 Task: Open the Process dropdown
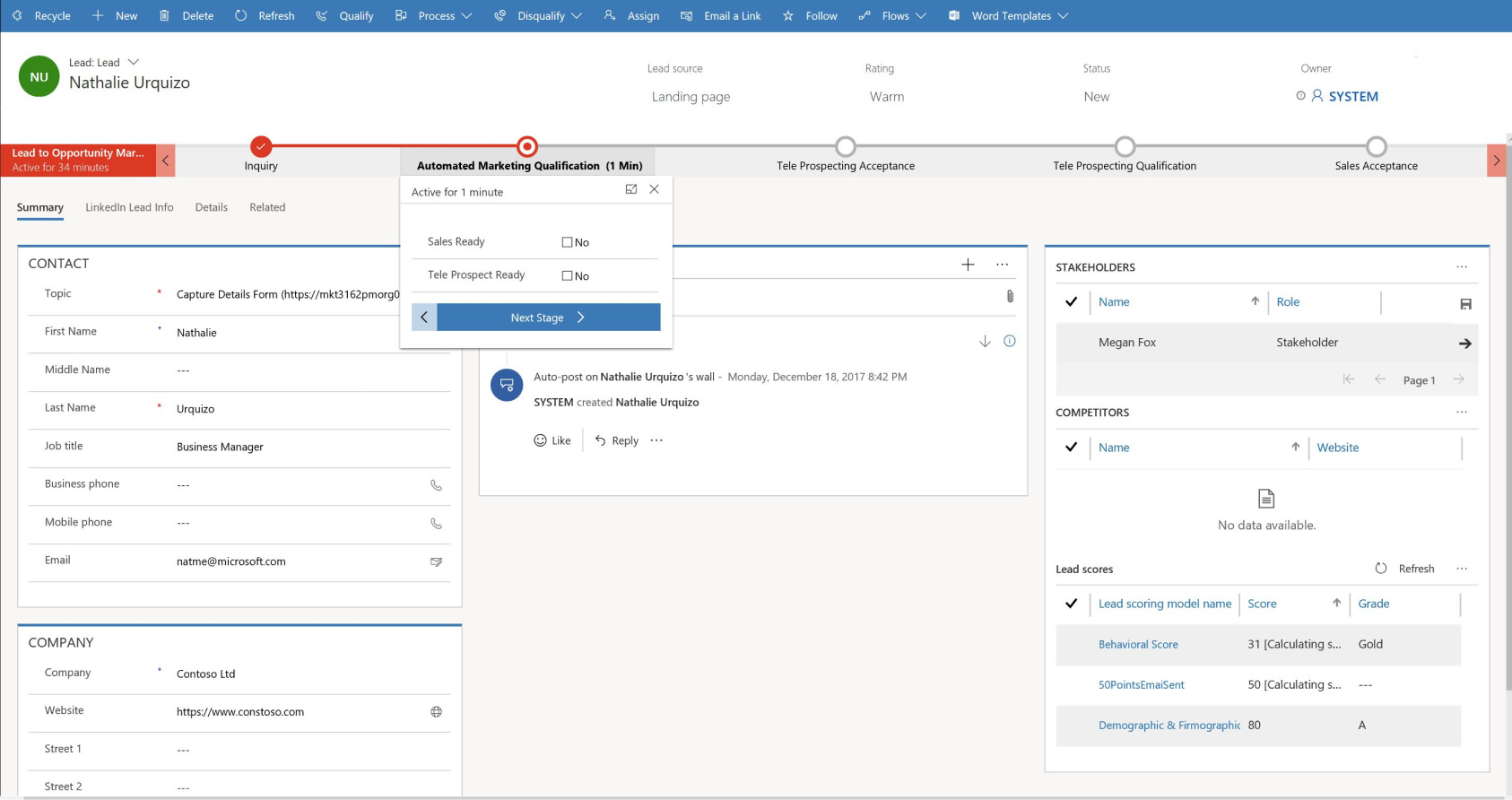[x=433, y=16]
